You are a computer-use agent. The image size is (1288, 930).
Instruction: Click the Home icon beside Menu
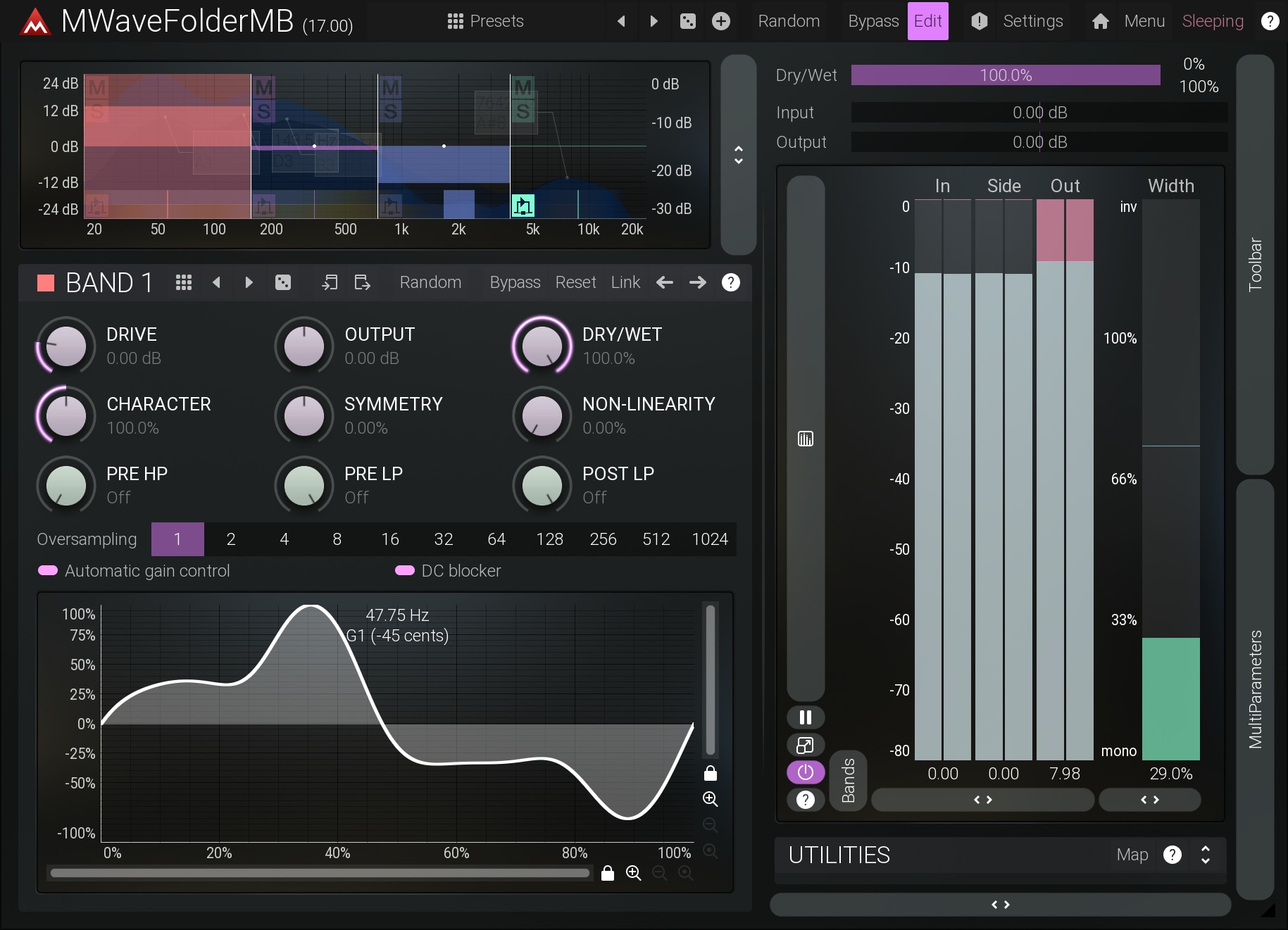tap(1100, 21)
